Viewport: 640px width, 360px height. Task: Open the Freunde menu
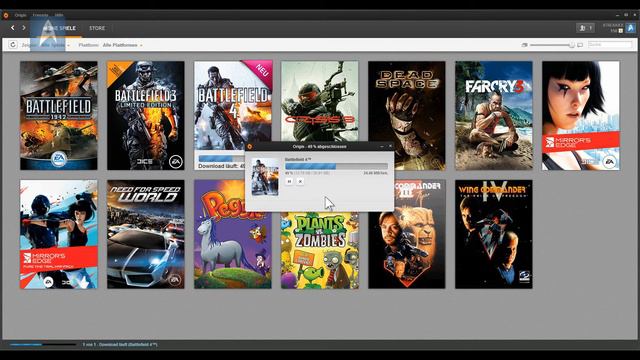[x=40, y=15]
